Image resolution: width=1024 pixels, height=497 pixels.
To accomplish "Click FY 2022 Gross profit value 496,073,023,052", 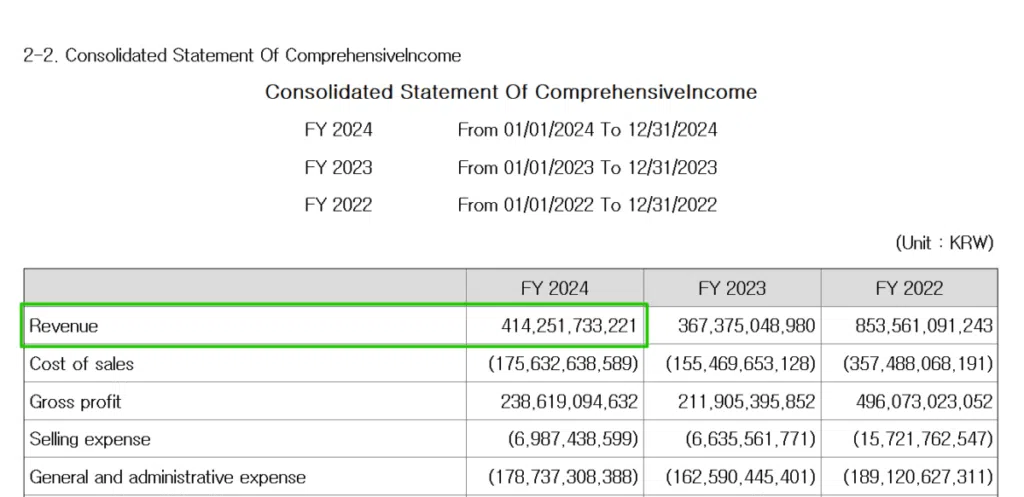I will pos(924,402).
